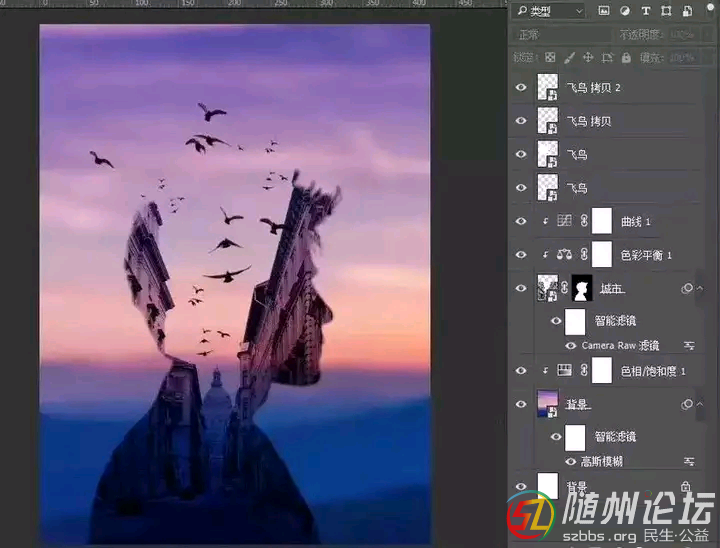Open the 正常 blend mode dropdown
The height and width of the screenshot is (548, 720).
[560, 35]
